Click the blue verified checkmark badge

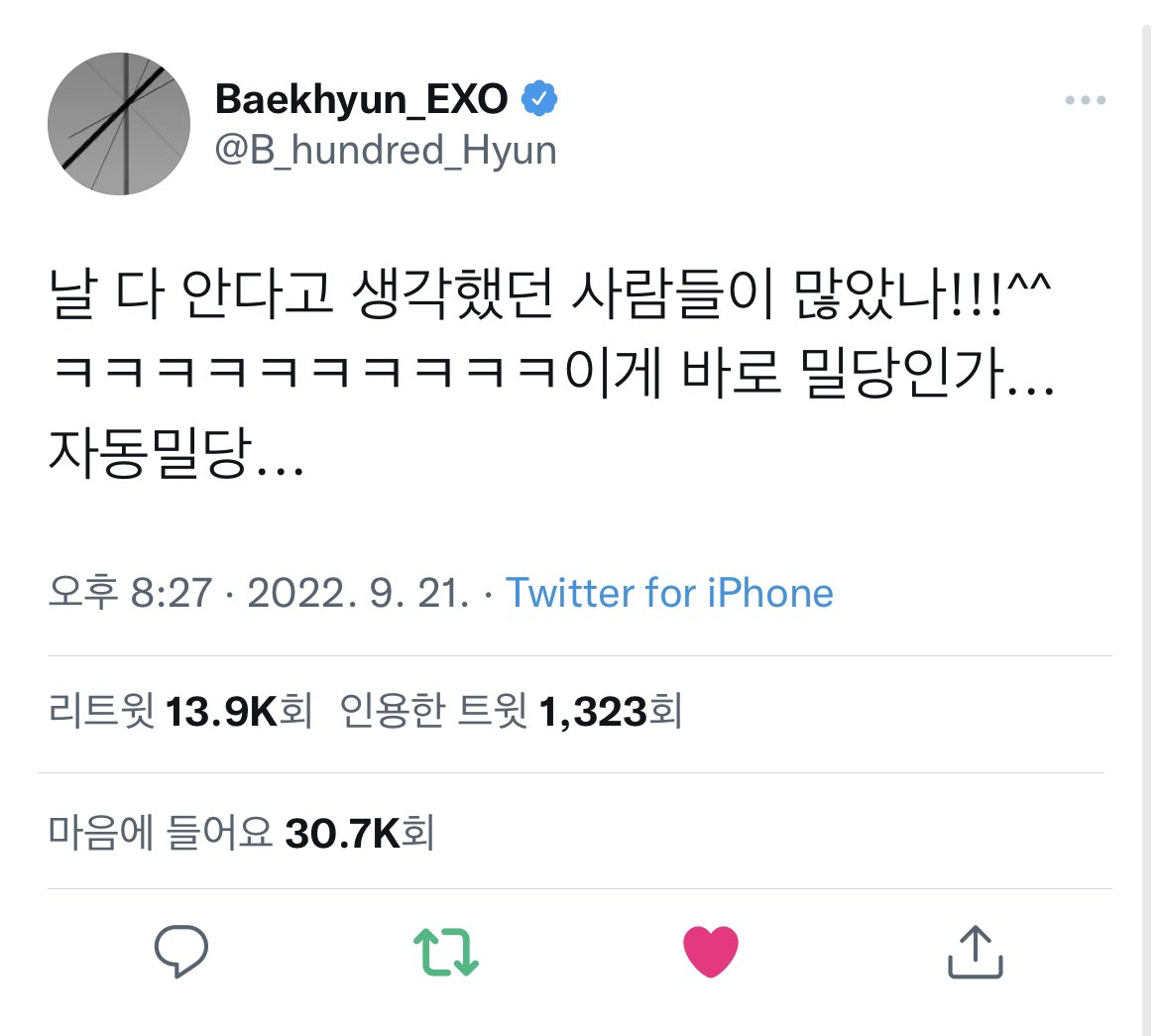click(x=539, y=98)
